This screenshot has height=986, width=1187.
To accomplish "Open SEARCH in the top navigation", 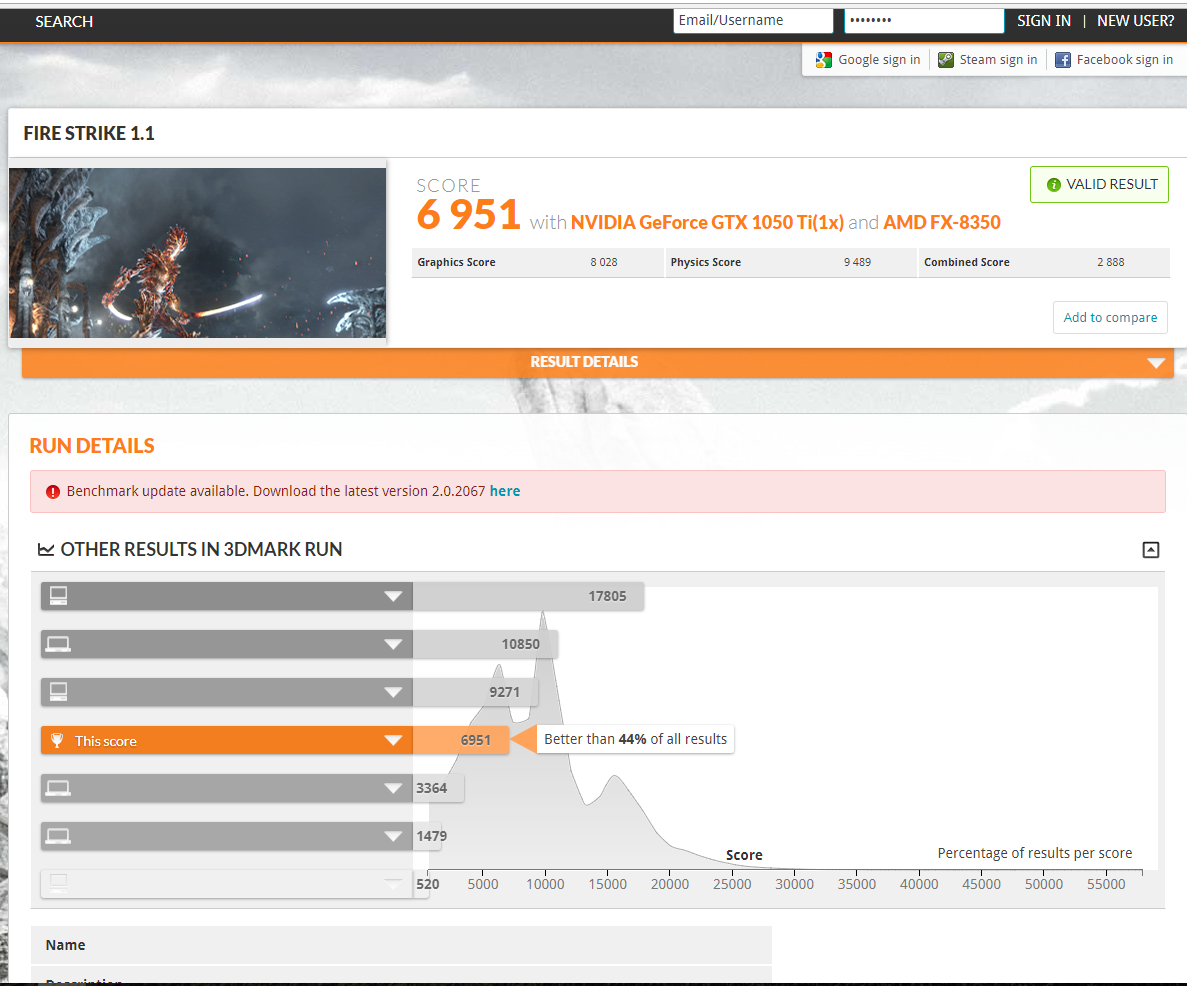I will point(64,21).
